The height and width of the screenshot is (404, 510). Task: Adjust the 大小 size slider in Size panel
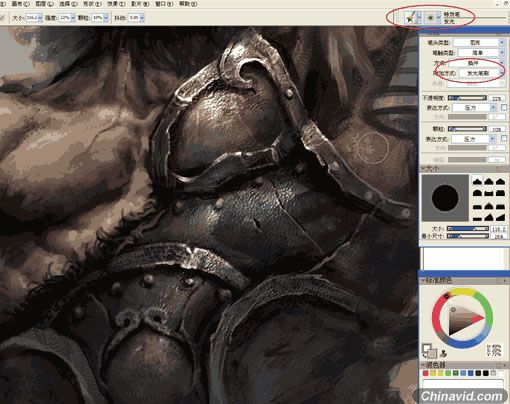pyautogui.click(x=468, y=229)
